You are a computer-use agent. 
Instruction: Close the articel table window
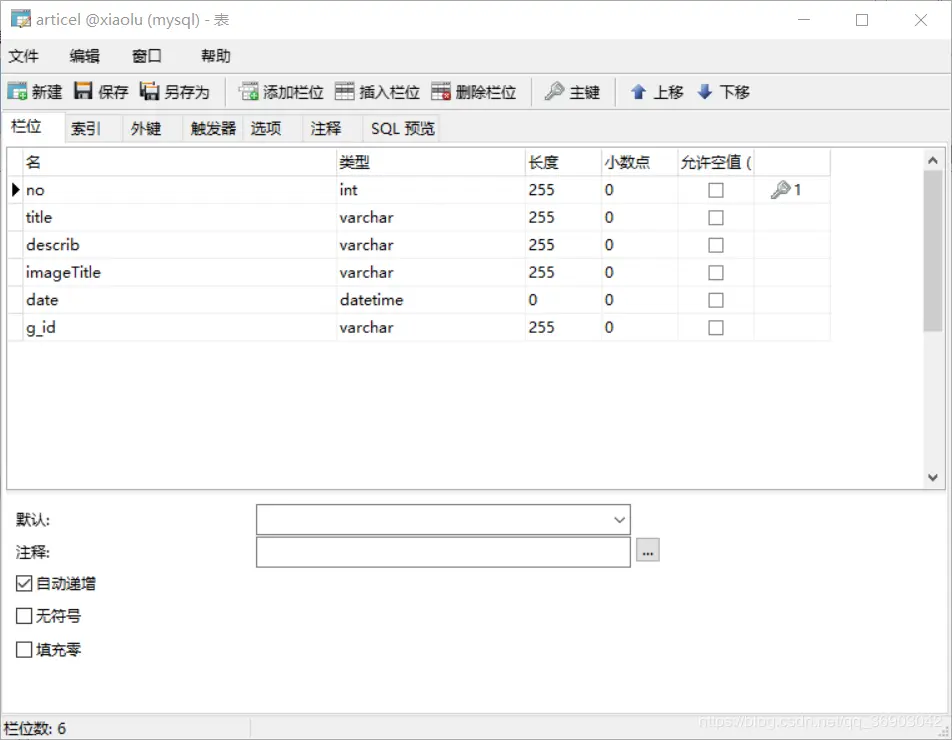920,20
